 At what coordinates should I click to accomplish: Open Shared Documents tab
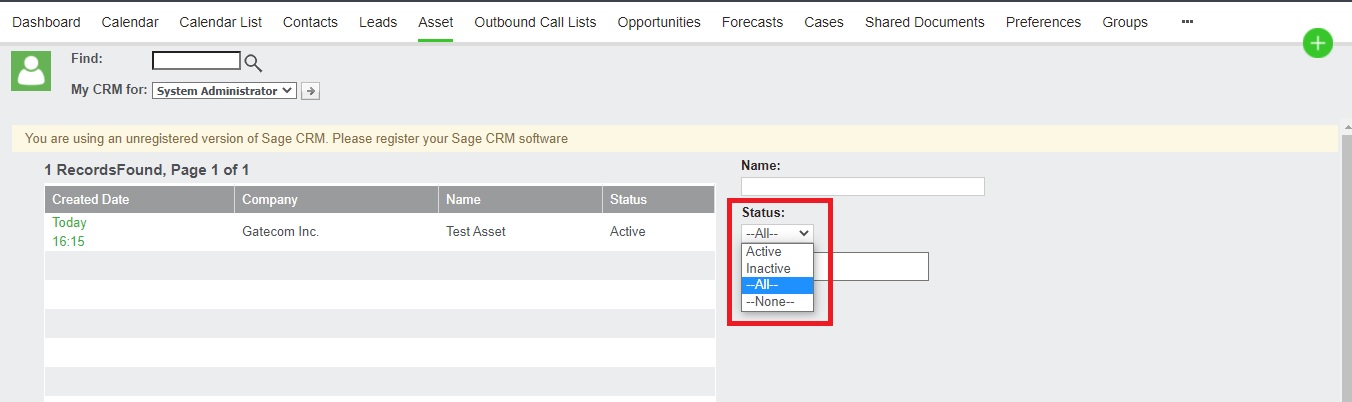coord(925,22)
